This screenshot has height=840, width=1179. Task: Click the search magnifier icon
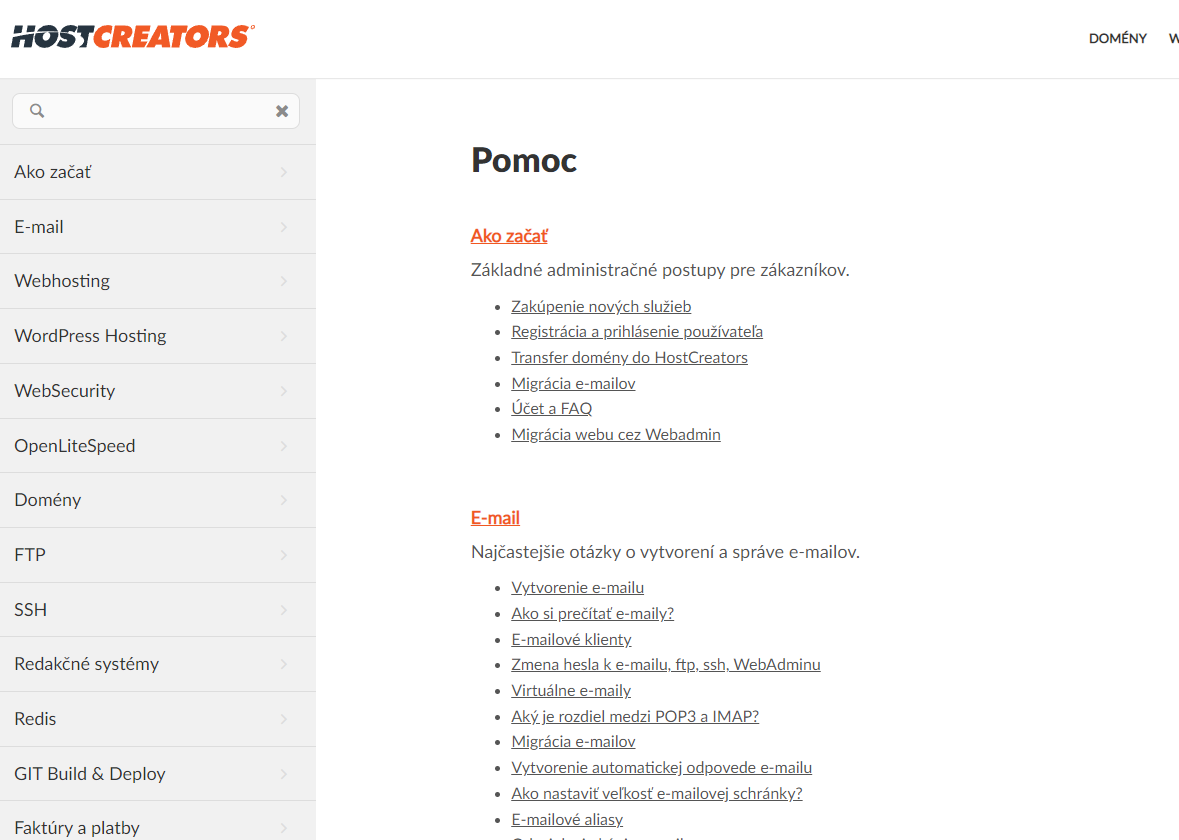[x=37, y=111]
